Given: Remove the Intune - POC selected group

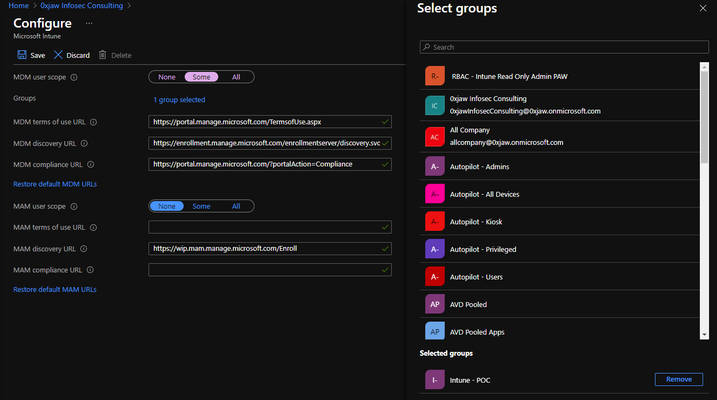Looking at the screenshot, I should tap(679, 379).
